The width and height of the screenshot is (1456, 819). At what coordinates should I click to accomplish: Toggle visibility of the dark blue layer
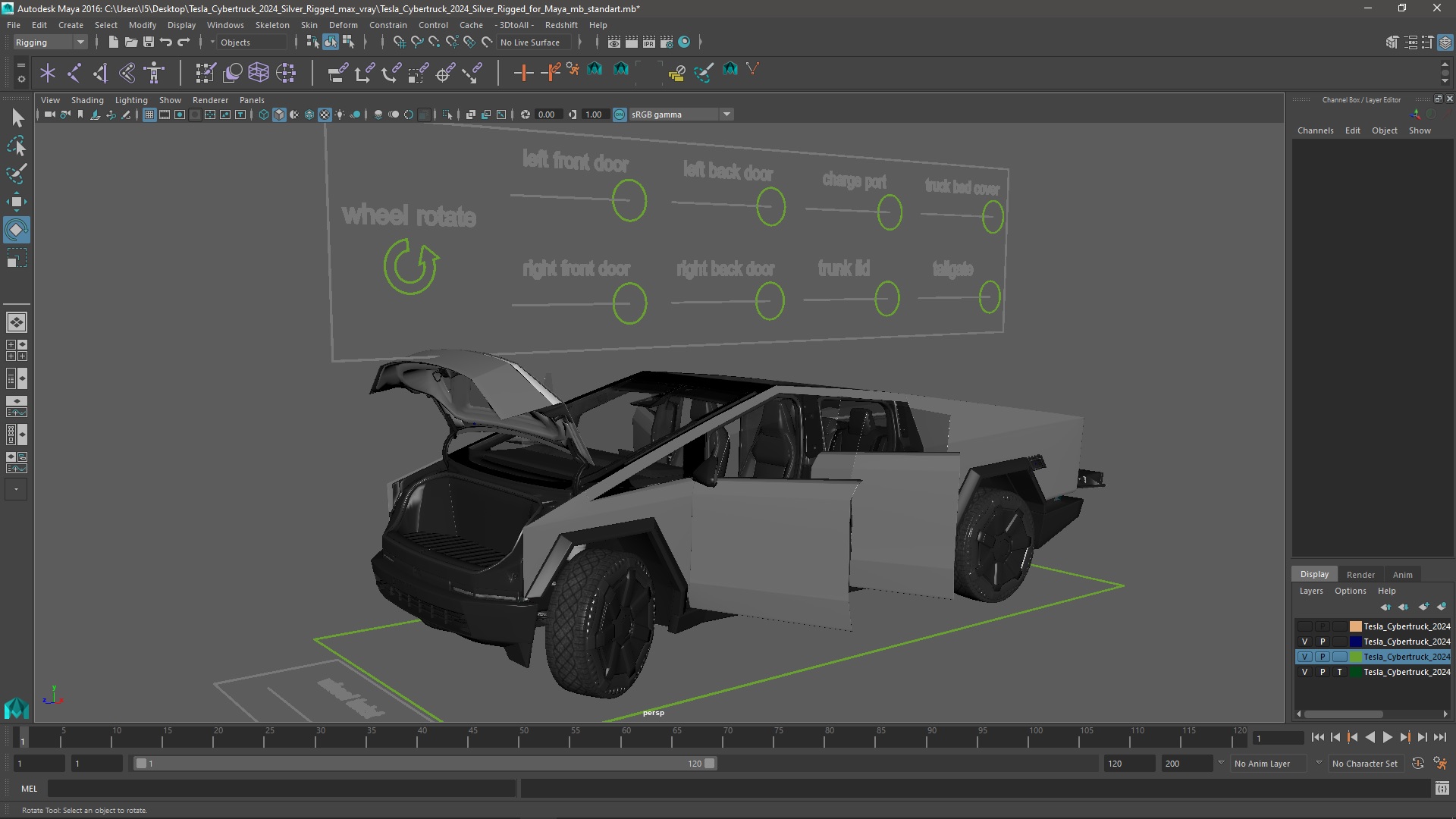(1304, 642)
